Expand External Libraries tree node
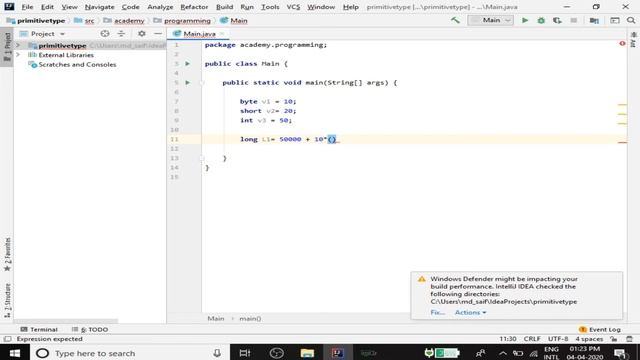640x360 pixels. point(18,55)
